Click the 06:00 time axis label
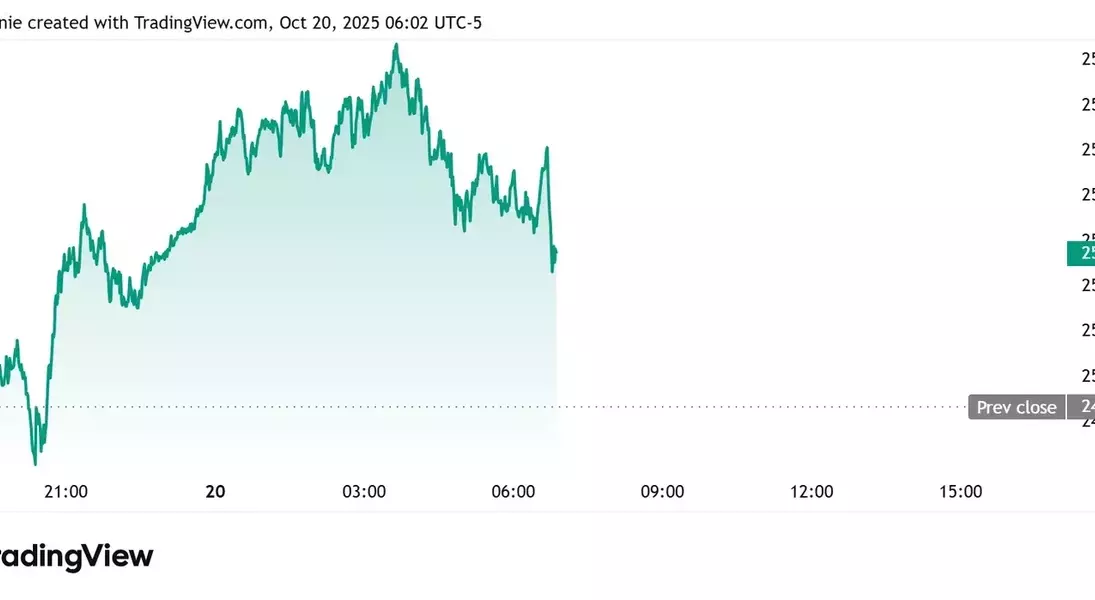Image resolution: width=1095 pixels, height=600 pixels. click(x=514, y=491)
